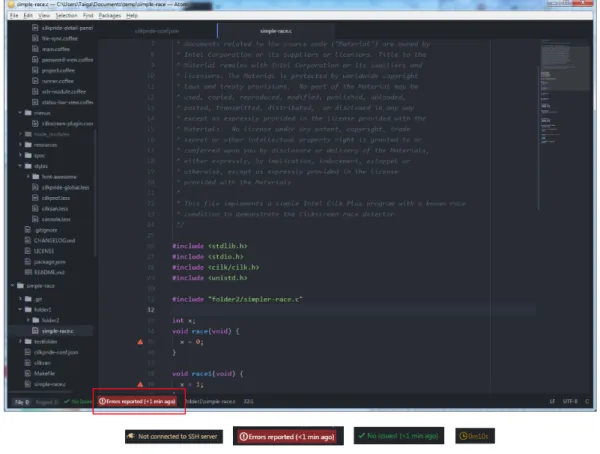Image resolution: width=600 pixels, height=454 pixels.
Task: Click the file icon for project.coffee
Action: (x=35, y=70)
